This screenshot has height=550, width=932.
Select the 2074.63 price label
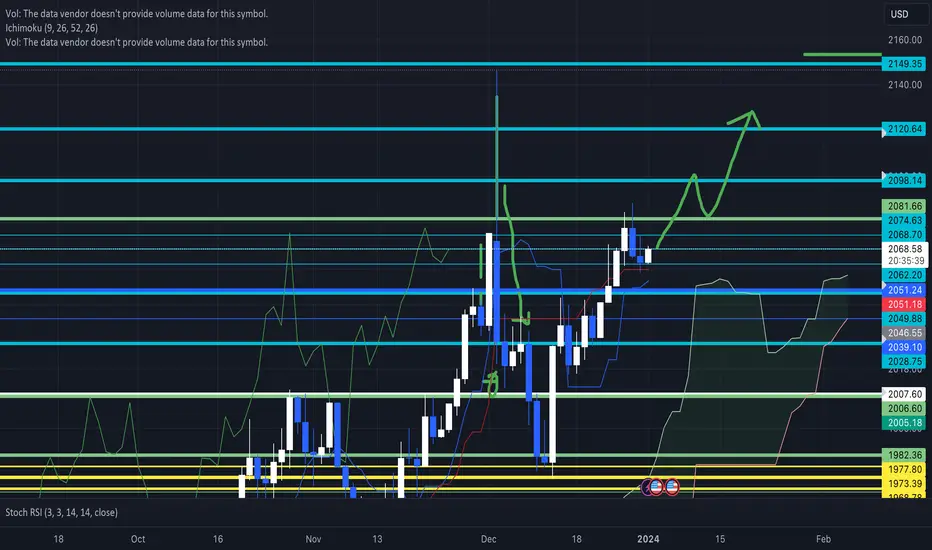click(903, 221)
